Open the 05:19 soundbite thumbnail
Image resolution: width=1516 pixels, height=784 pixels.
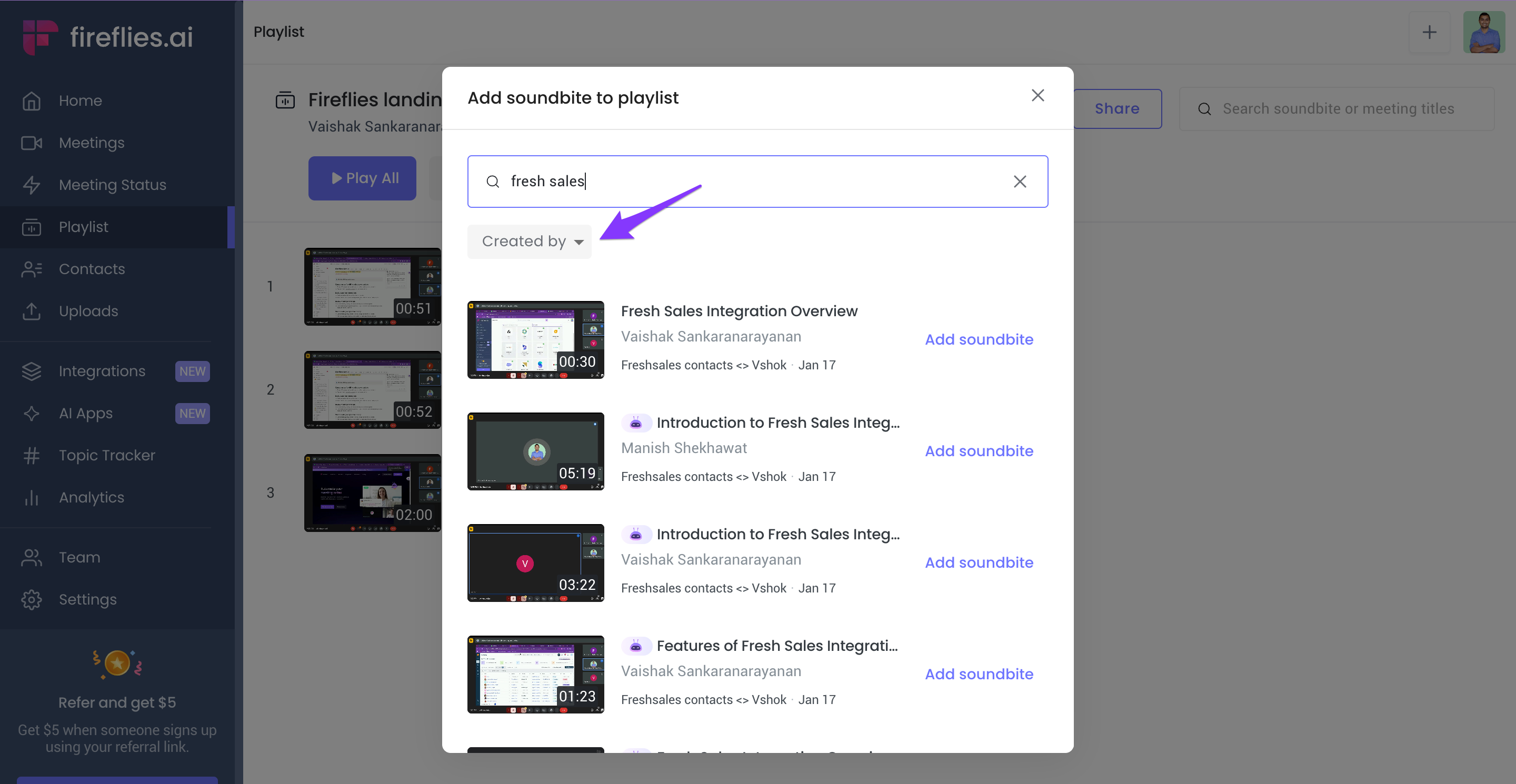pos(535,451)
